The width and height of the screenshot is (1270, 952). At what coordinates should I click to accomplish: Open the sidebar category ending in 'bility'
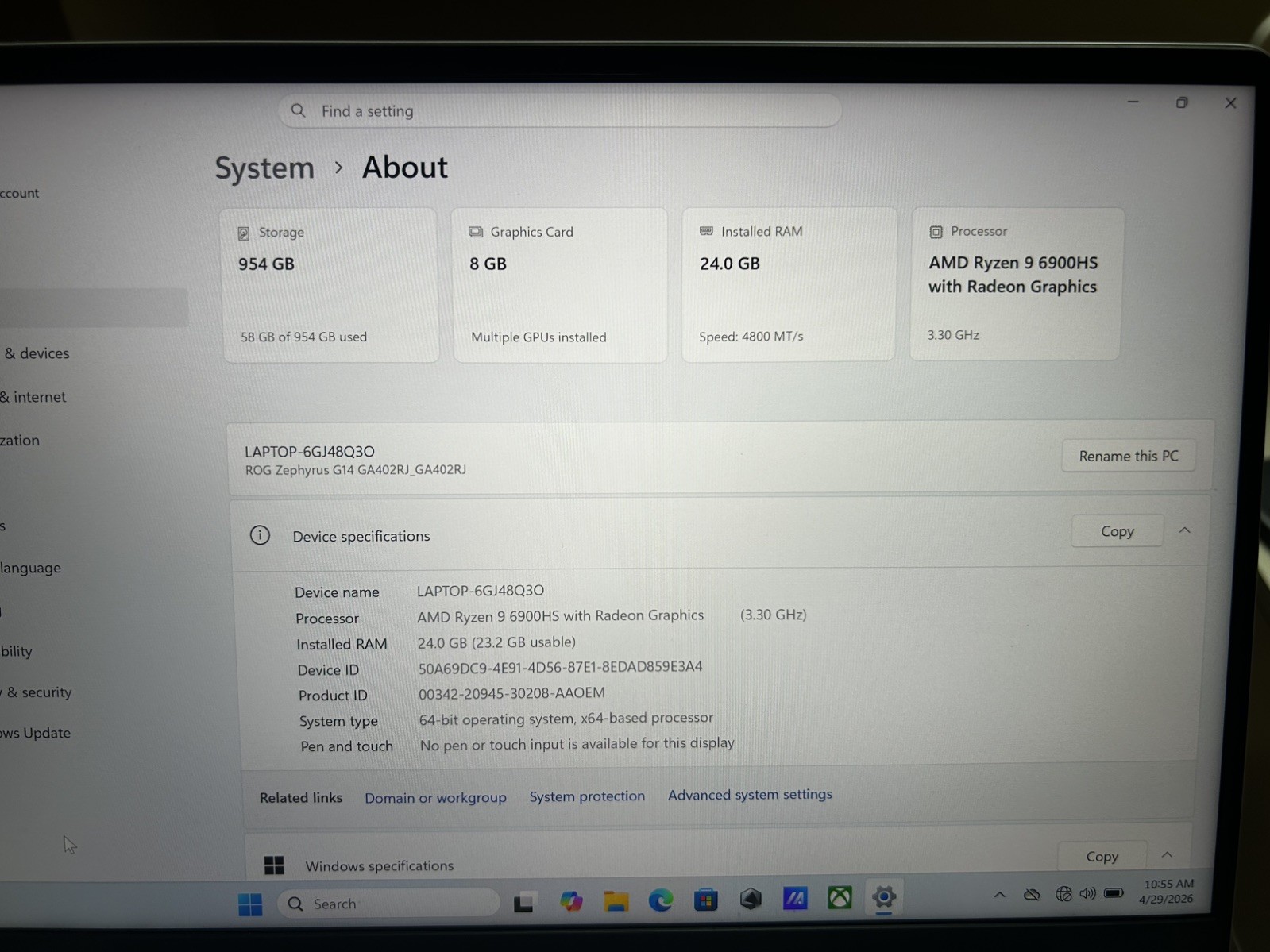click(x=17, y=651)
